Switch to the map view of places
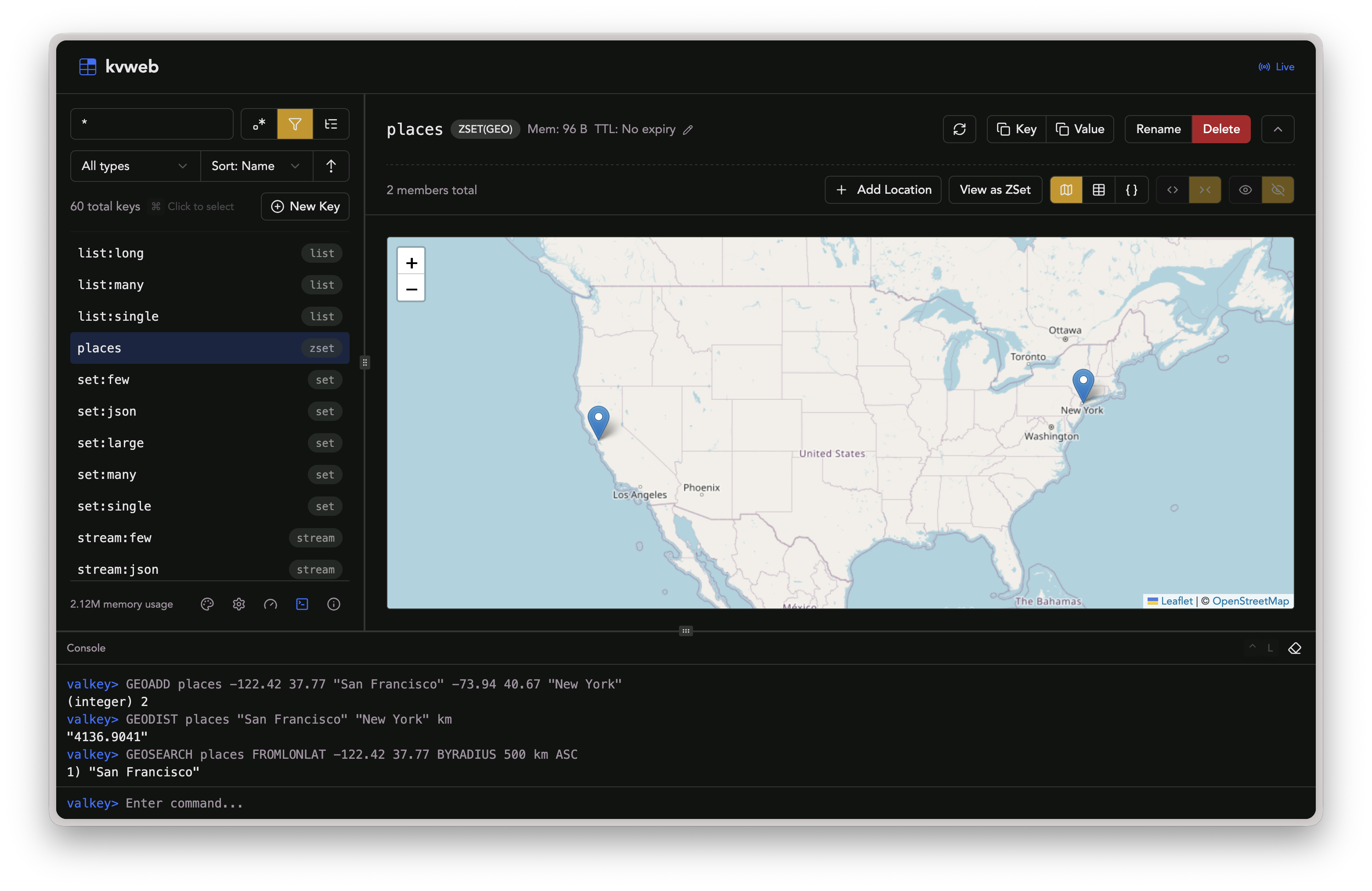The width and height of the screenshot is (1372, 891). coord(1066,190)
